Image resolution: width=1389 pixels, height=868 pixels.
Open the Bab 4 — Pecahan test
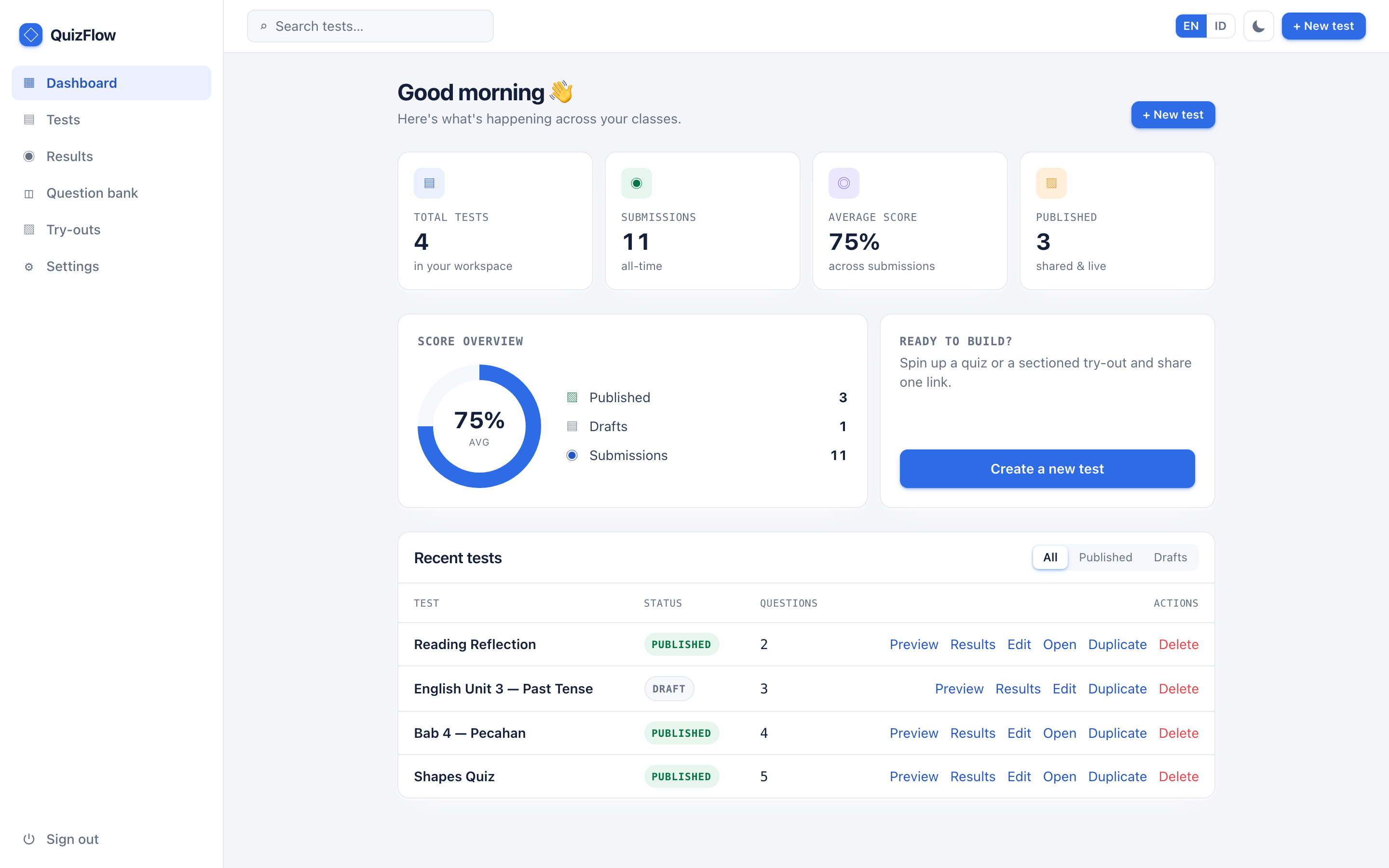[x=1060, y=733]
